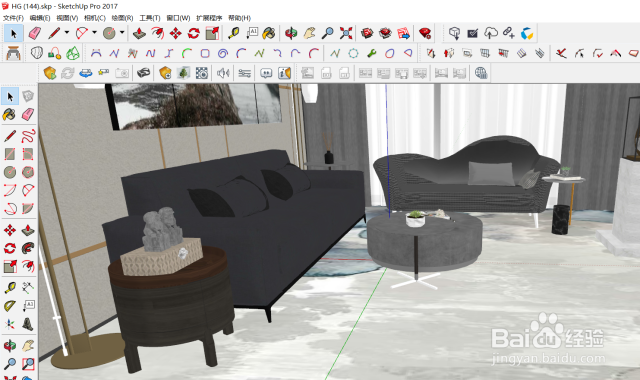640x380 pixels.
Task: Select the Pencil line tool in top toolbar
Action: [53, 33]
